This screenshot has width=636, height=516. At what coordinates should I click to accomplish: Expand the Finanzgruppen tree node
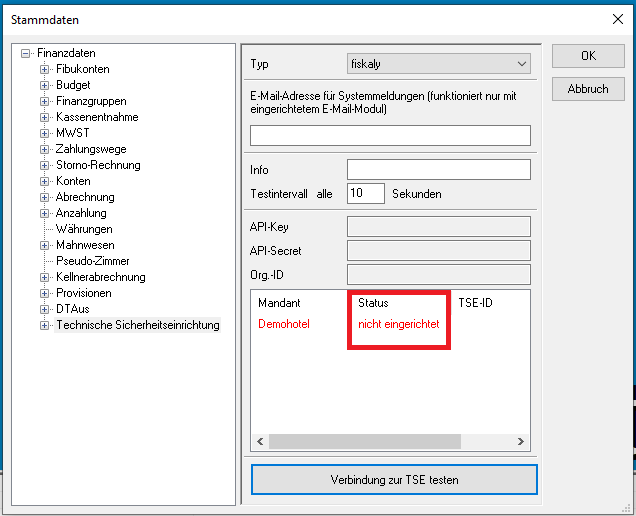click(44, 101)
